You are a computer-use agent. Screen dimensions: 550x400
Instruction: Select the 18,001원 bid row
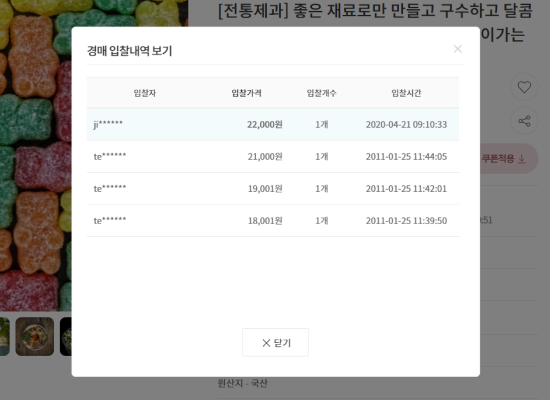point(273,221)
